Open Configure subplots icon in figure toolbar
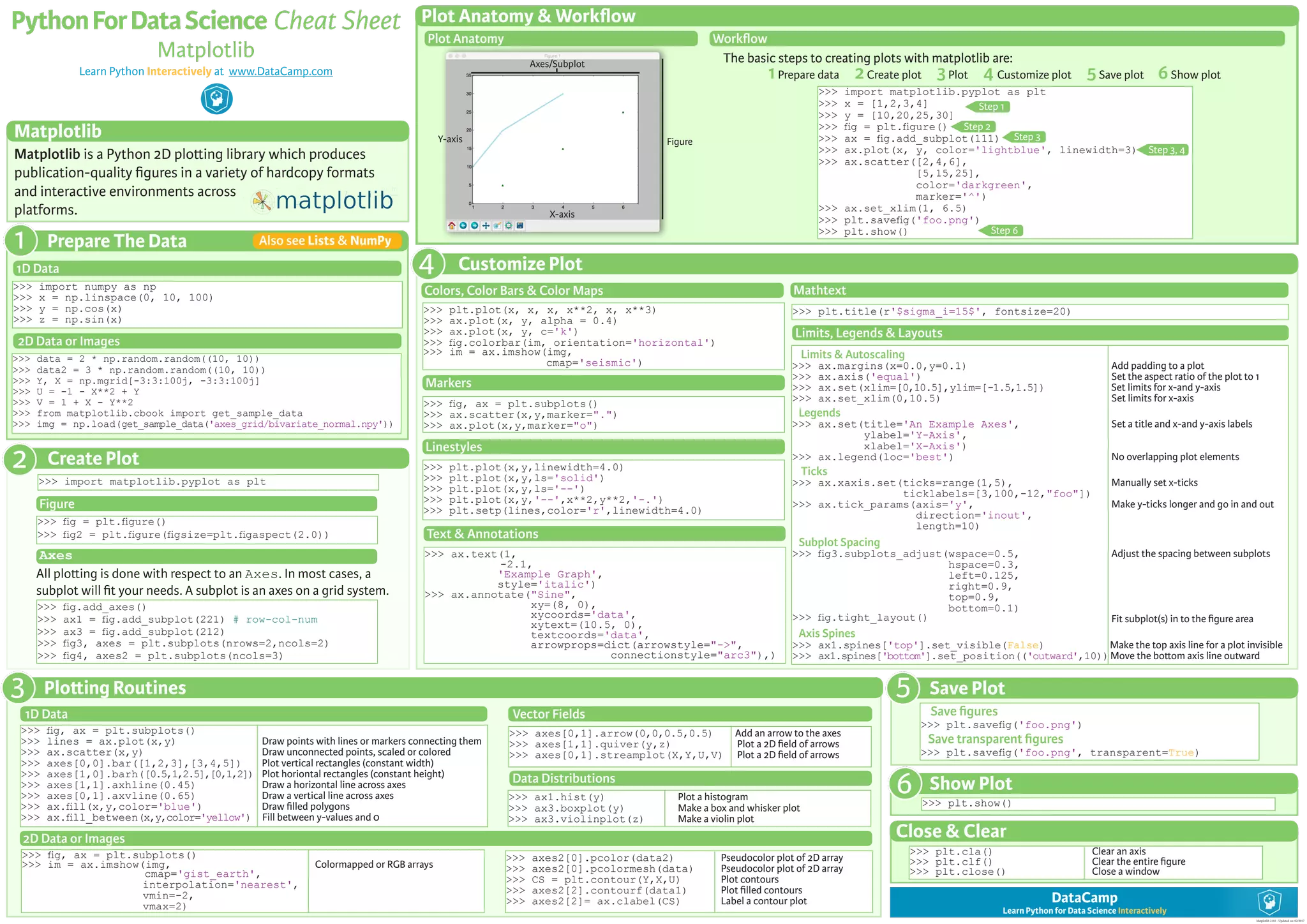 tap(509, 226)
